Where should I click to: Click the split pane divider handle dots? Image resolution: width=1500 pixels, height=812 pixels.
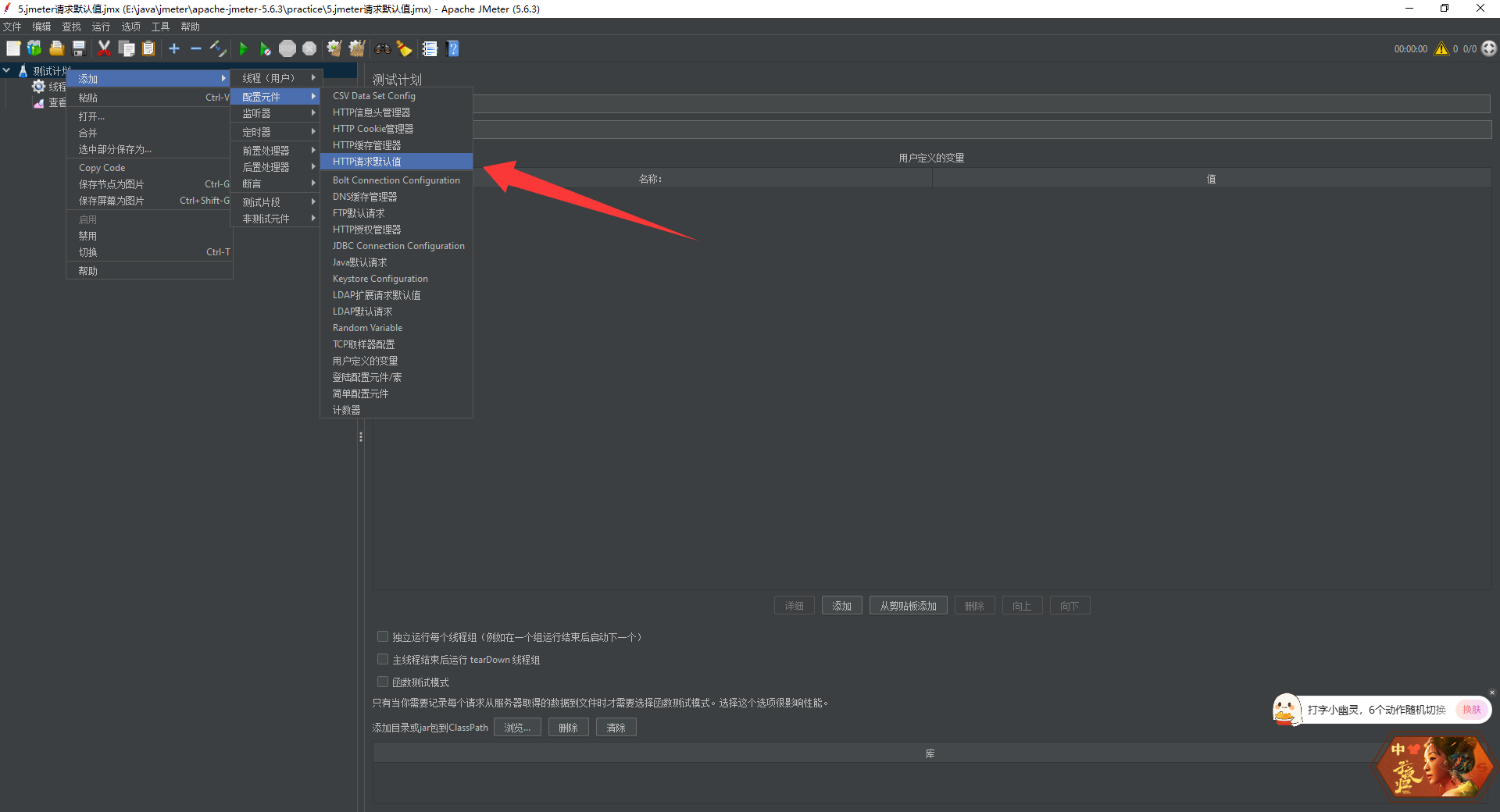pos(361,437)
